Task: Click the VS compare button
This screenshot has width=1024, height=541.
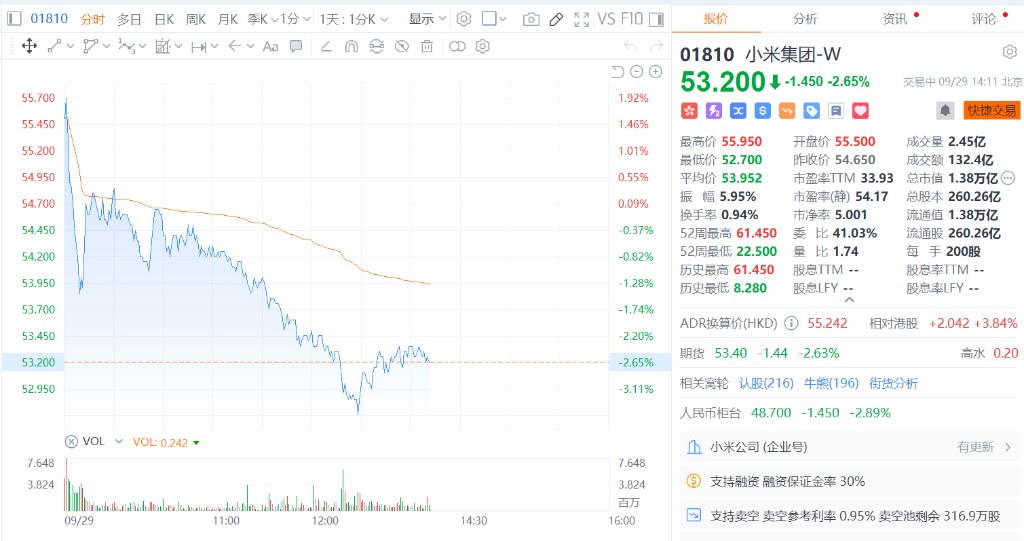Action: [x=606, y=19]
